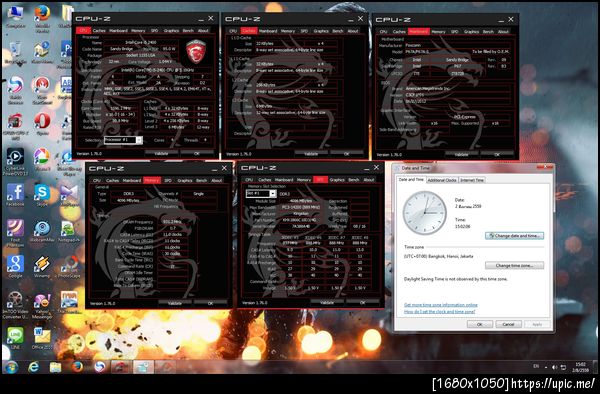600x394 pixels.
Task: Open the SPD tab in the Caches-tab window
Action: click(304, 31)
